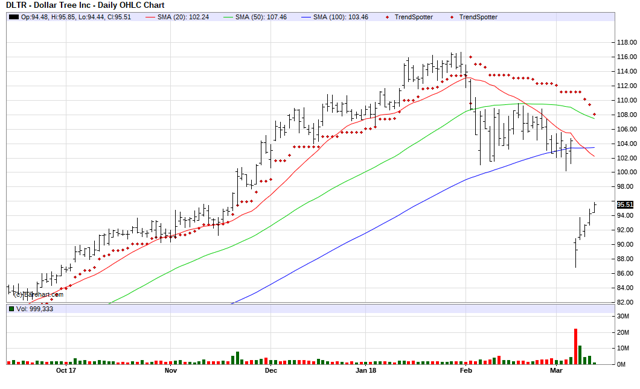The height and width of the screenshot is (389, 640).
Task: Click the 108.00 price axis label
Action: pos(627,115)
